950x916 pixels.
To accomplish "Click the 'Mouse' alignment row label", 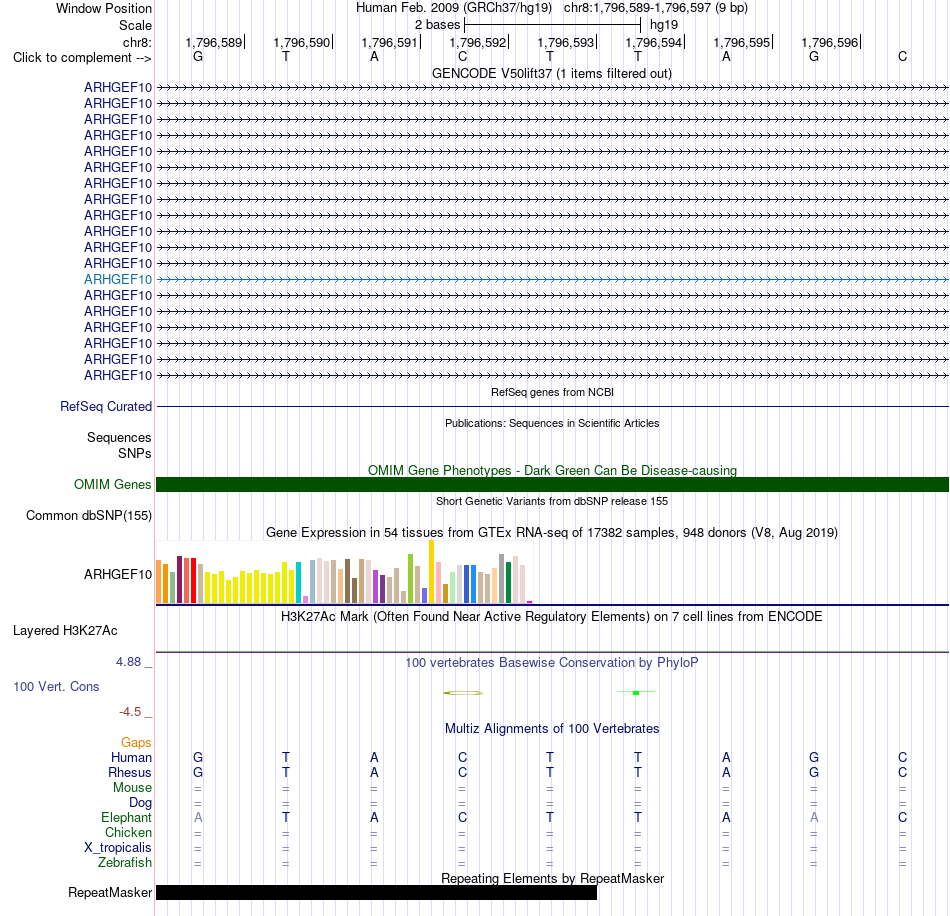I will click(x=132, y=788).
